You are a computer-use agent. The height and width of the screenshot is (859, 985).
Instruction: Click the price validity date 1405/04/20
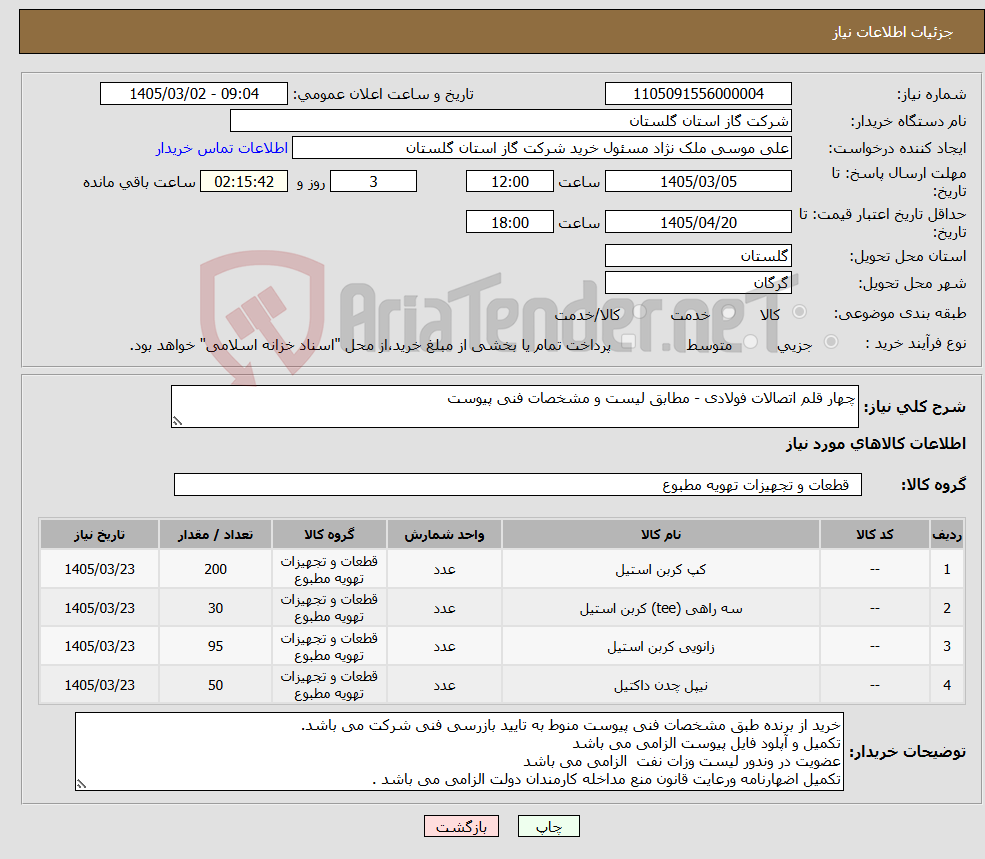[698, 222]
